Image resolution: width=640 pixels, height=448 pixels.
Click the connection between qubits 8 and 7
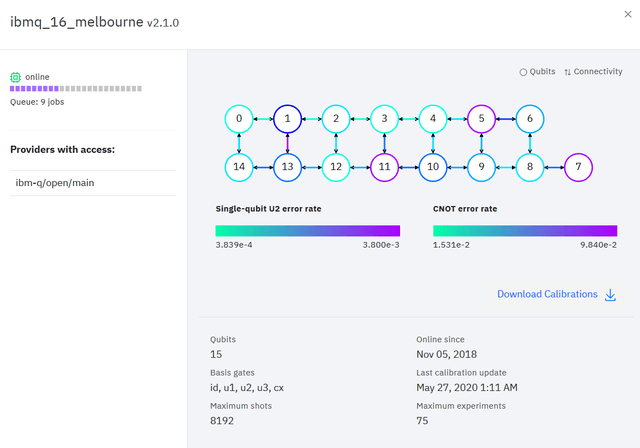coord(554,167)
